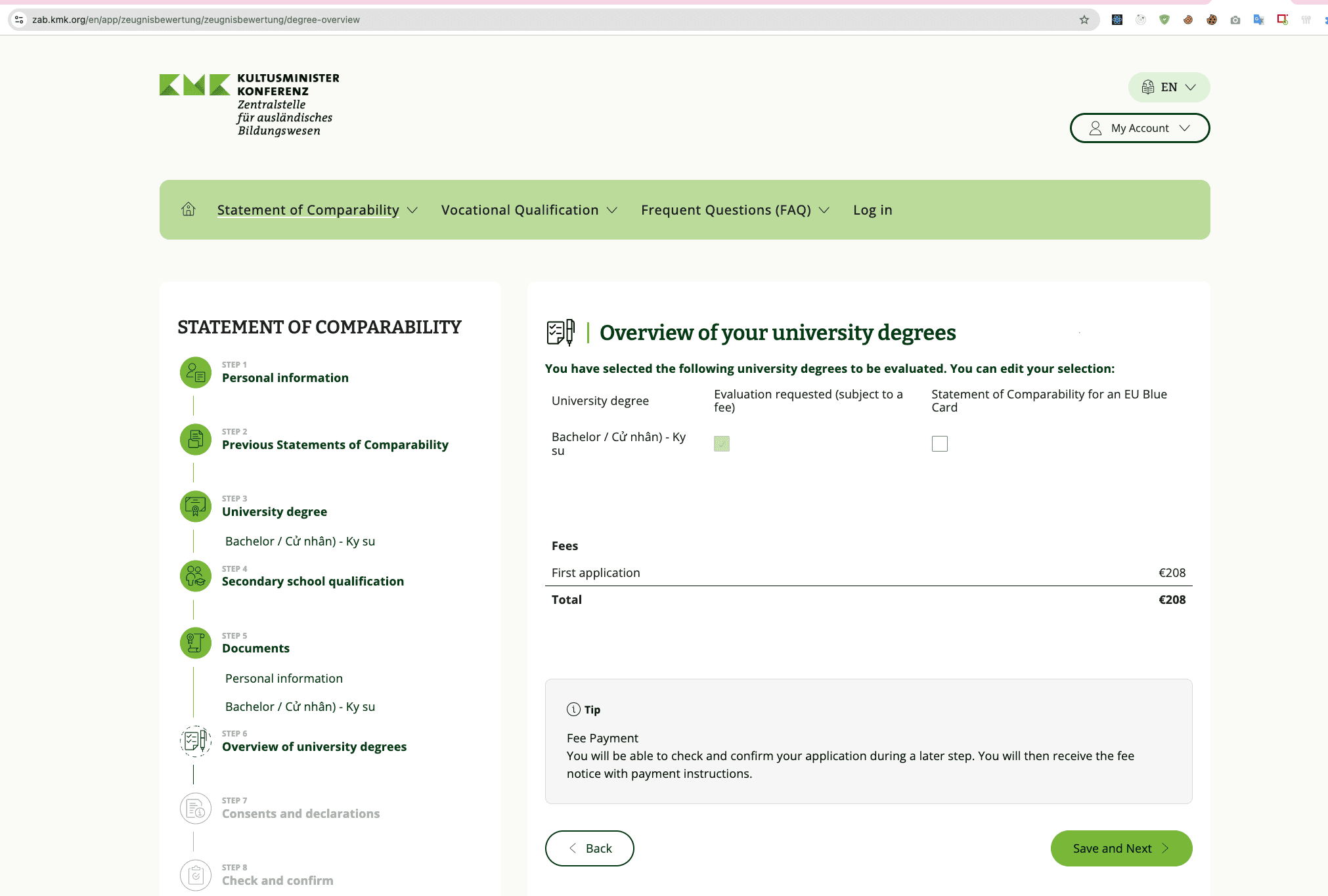Expand the Vocational Qualification menu
Screen dimensions: 1328x896
click(x=529, y=210)
